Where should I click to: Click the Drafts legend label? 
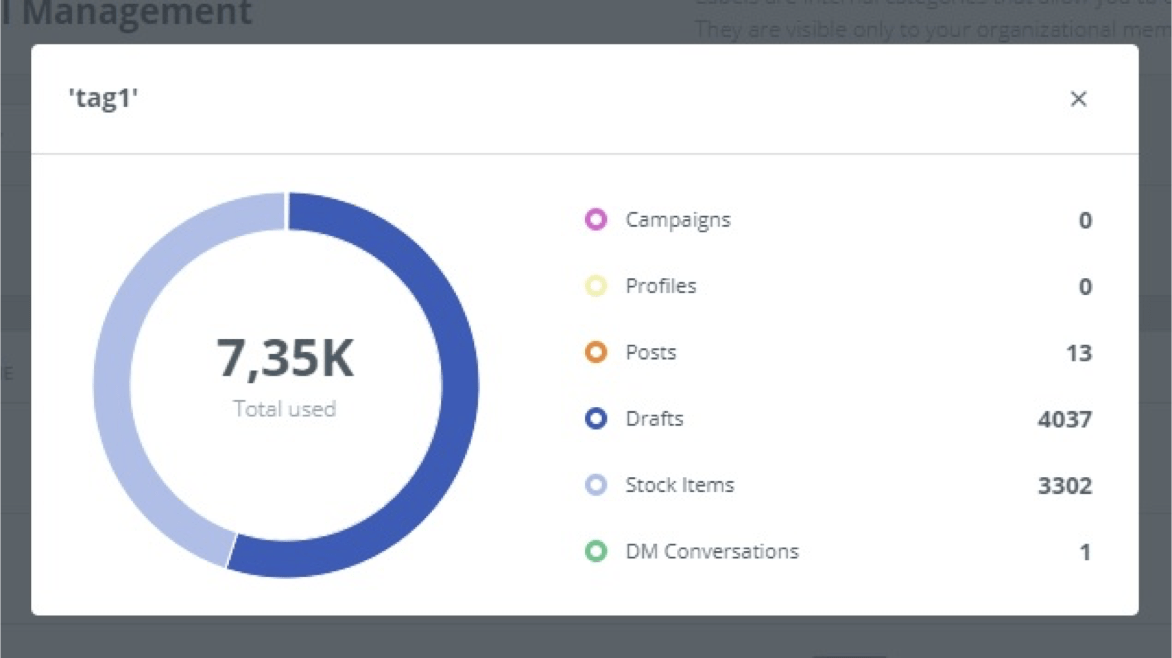tap(655, 419)
